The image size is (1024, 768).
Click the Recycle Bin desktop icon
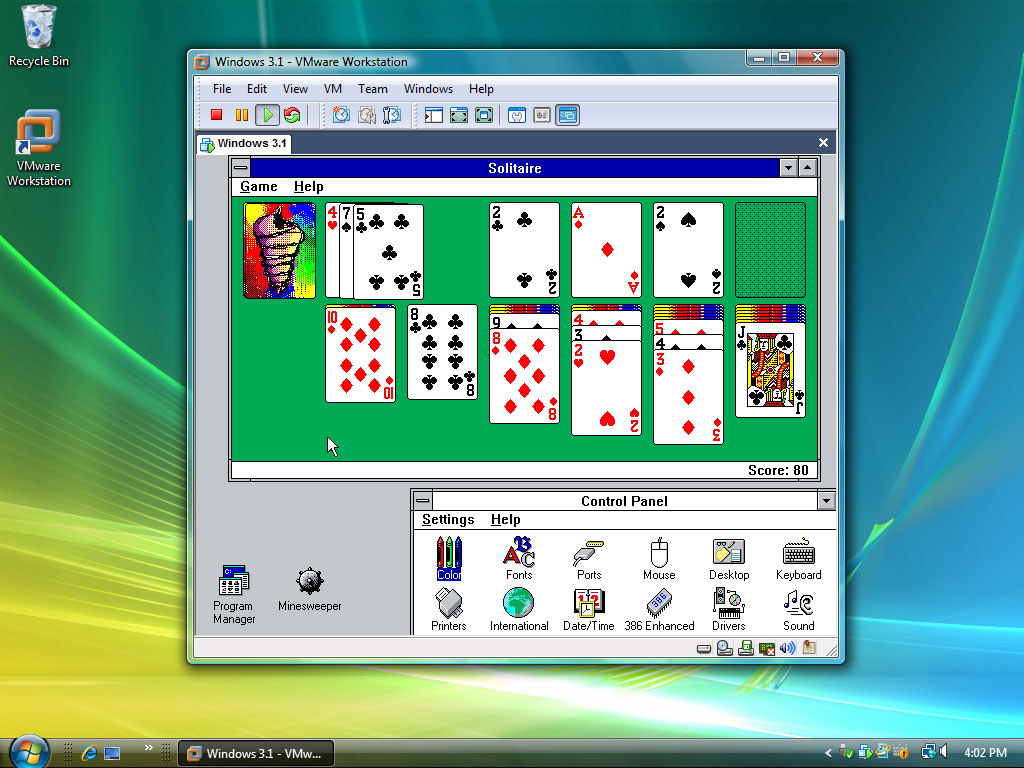click(x=39, y=37)
